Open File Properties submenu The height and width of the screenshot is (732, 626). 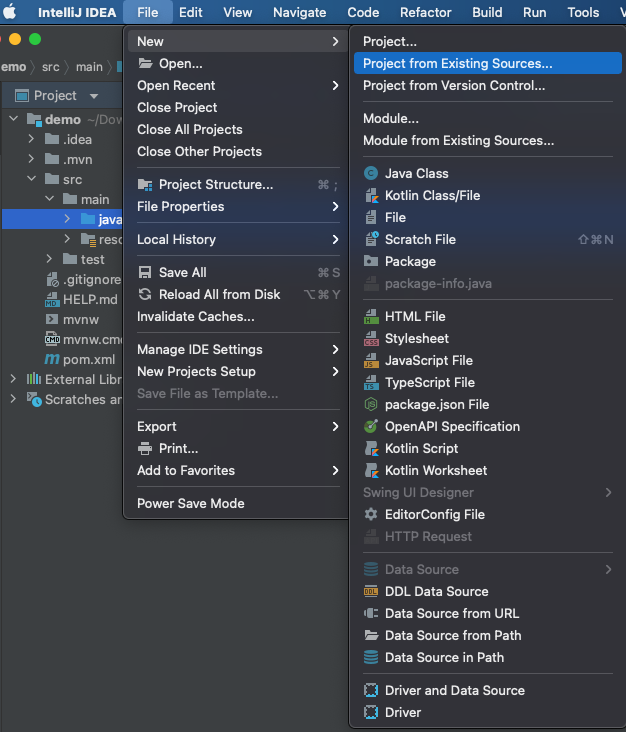[238, 206]
